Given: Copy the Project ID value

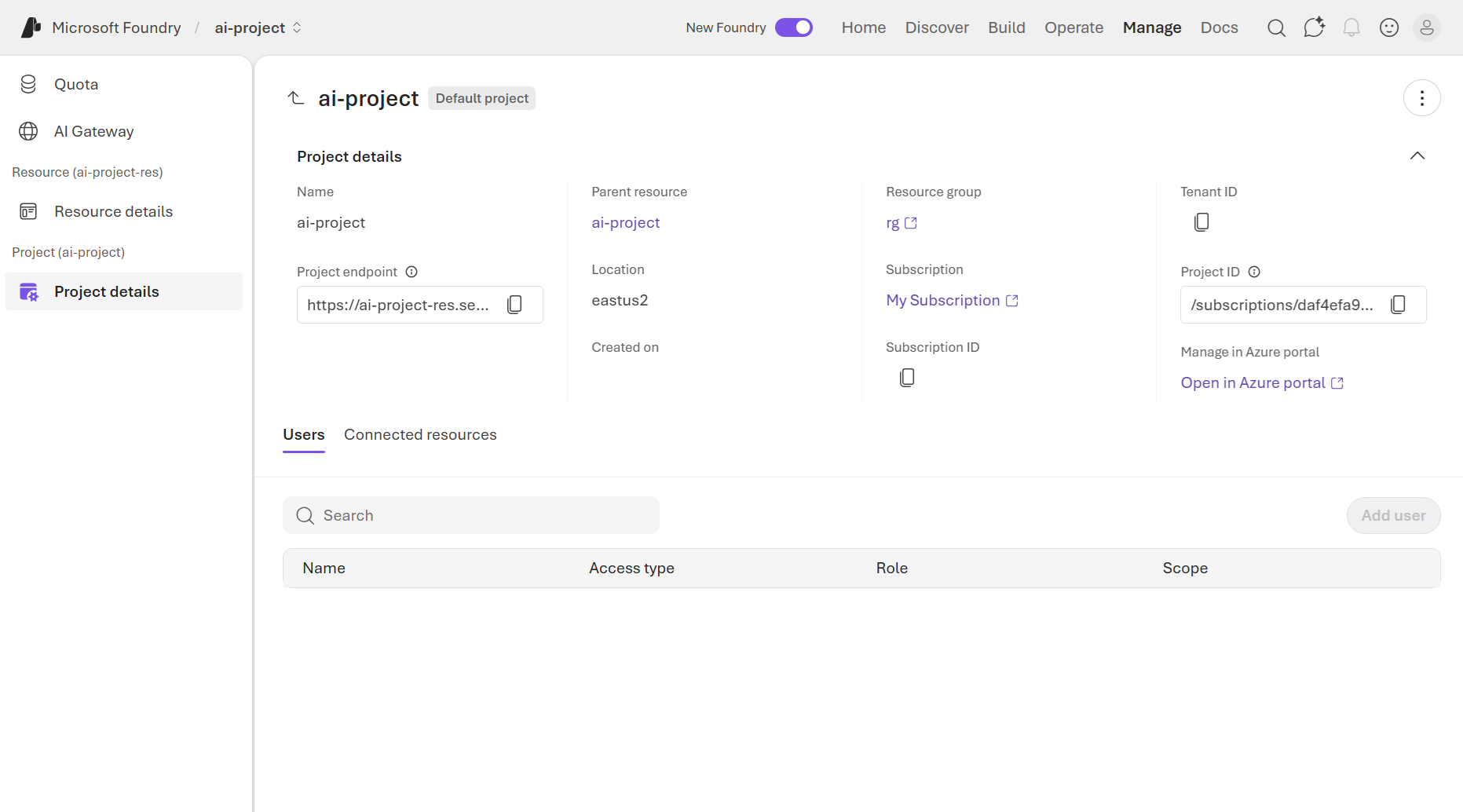Looking at the screenshot, I should click(1398, 305).
